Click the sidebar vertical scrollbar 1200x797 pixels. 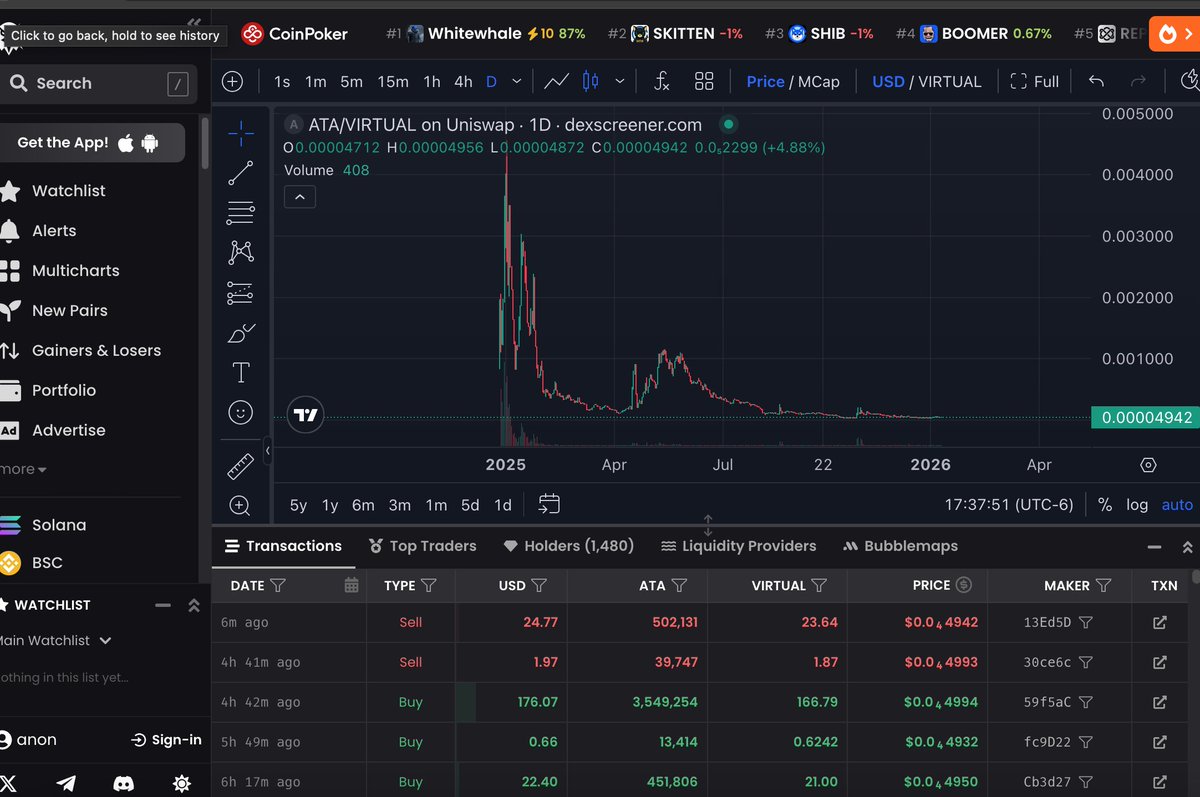coord(205,142)
